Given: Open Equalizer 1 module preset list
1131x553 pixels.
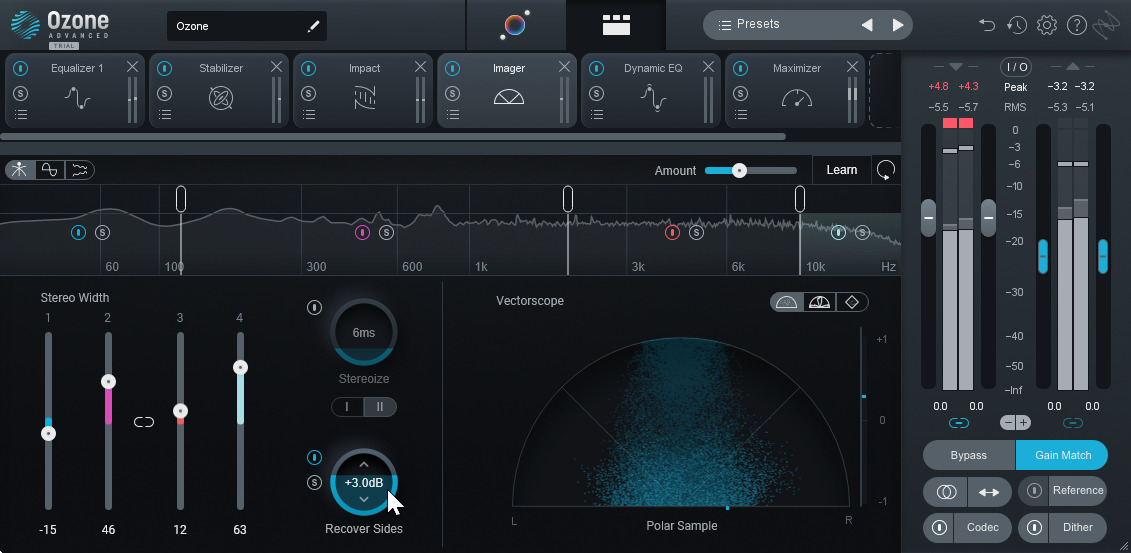Looking at the screenshot, I should tap(21, 114).
